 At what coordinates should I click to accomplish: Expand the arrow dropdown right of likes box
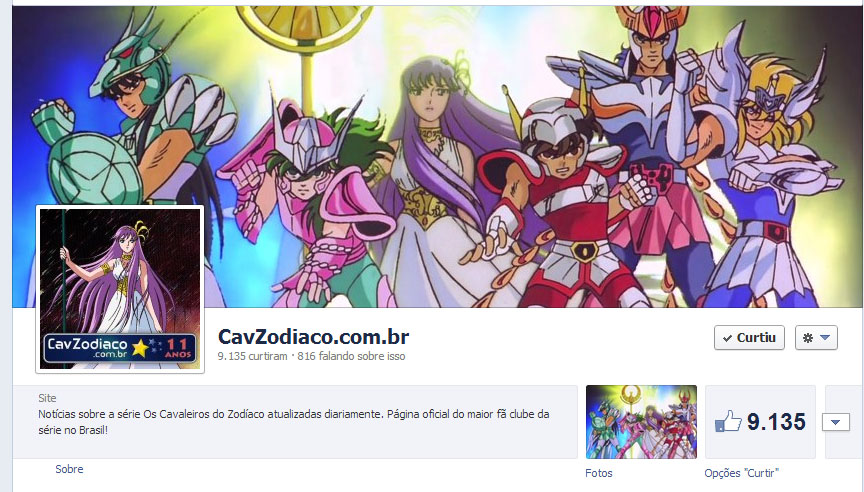[x=835, y=422]
